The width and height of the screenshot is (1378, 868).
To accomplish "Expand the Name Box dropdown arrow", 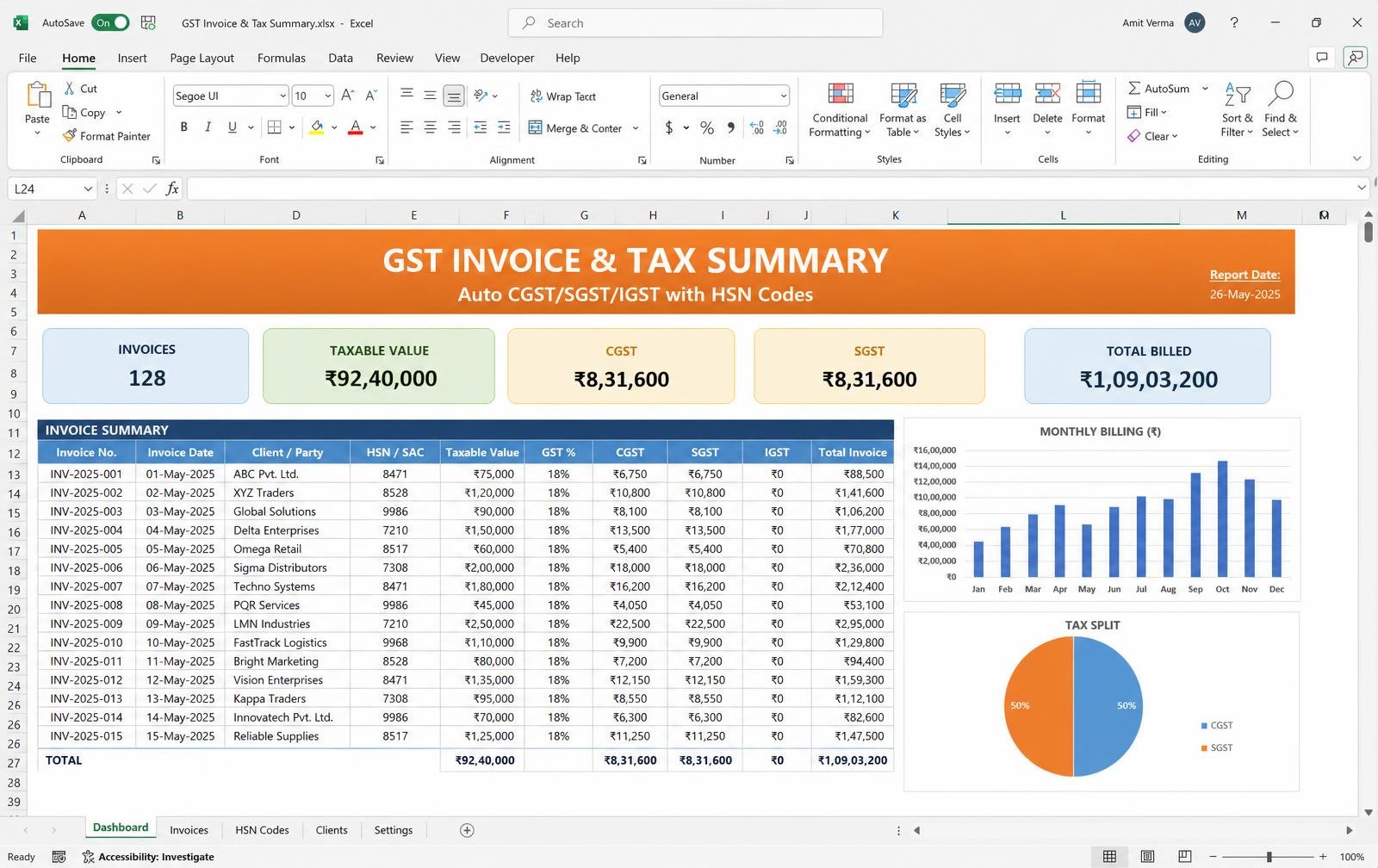I will coord(88,189).
